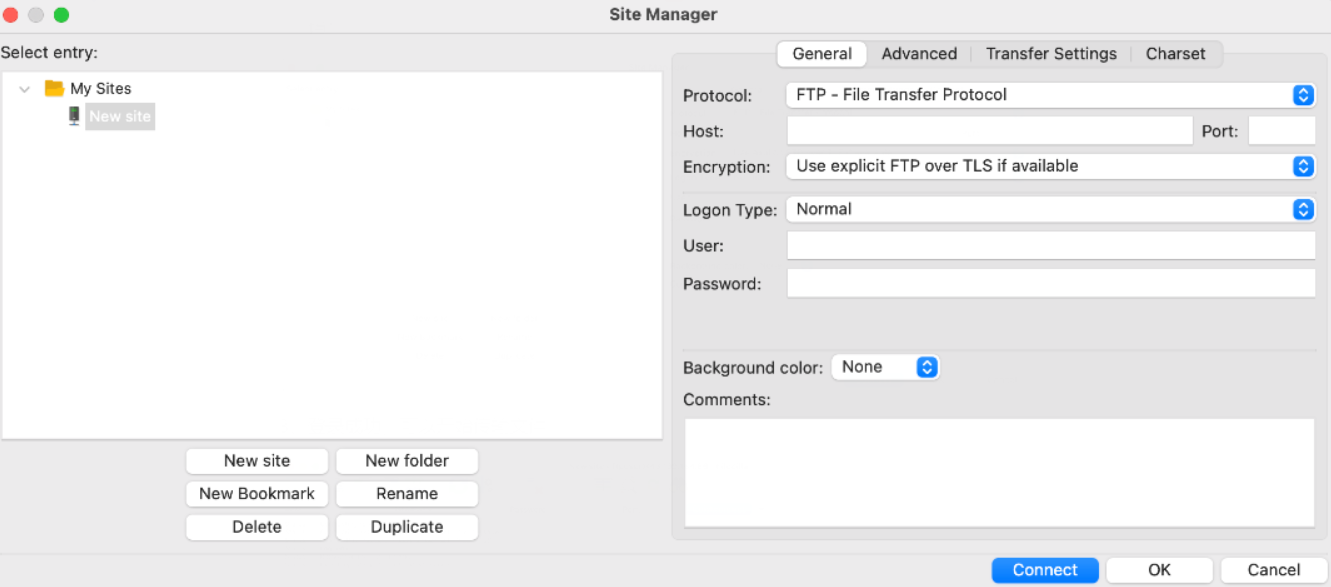Click the Duplicate button
The width and height of the screenshot is (1331, 587).
coord(407,527)
